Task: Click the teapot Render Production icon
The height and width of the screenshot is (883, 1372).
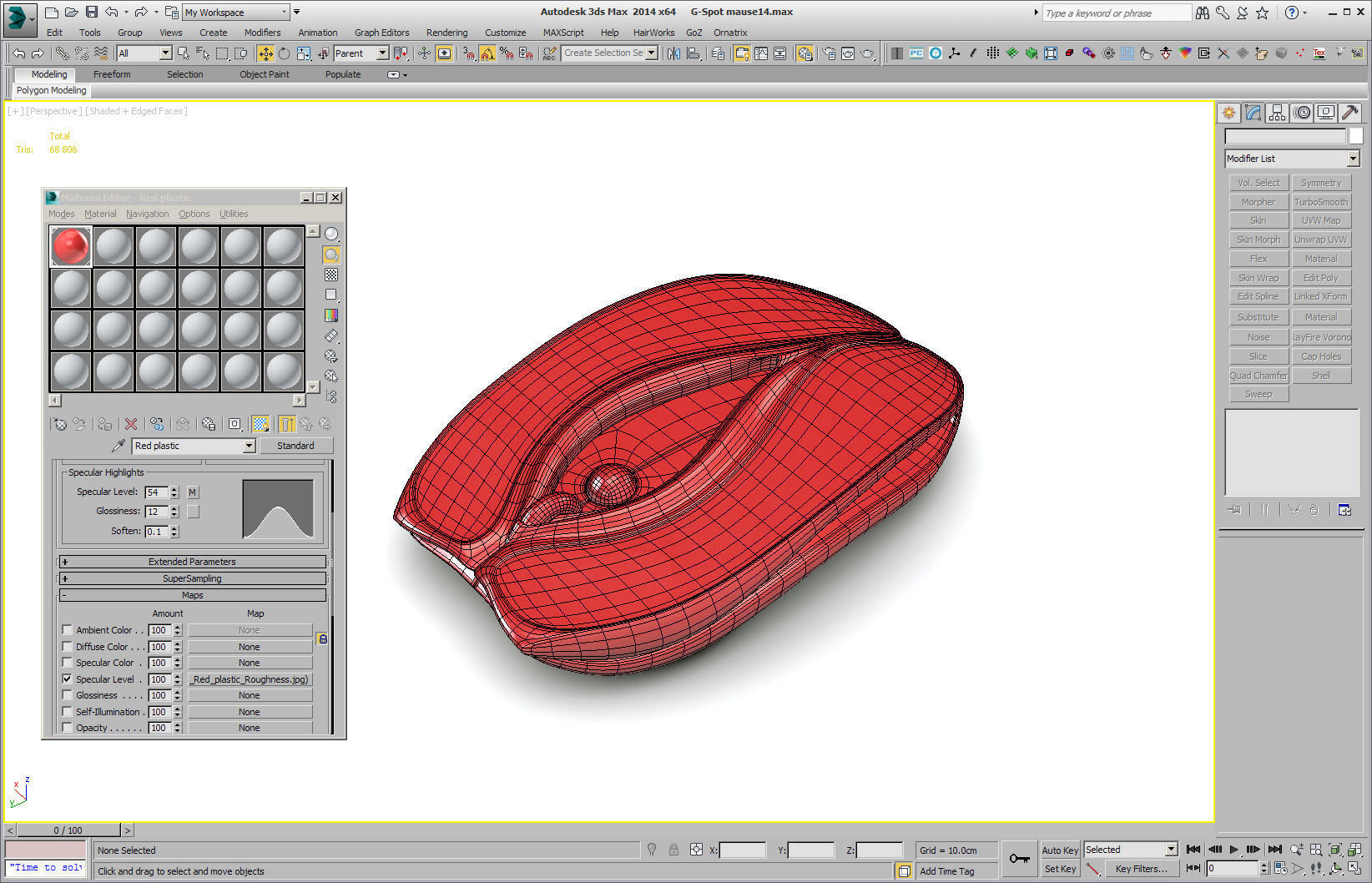Action: tap(868, 53)
